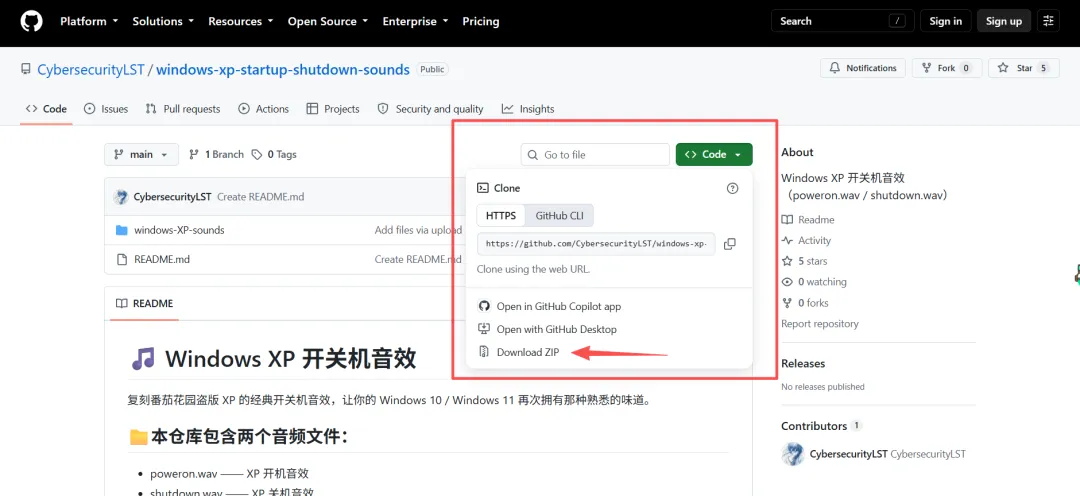Viewport: 1080px width, 496px height.
Task: Open appearance settings icon in header
Action: 1048,21
